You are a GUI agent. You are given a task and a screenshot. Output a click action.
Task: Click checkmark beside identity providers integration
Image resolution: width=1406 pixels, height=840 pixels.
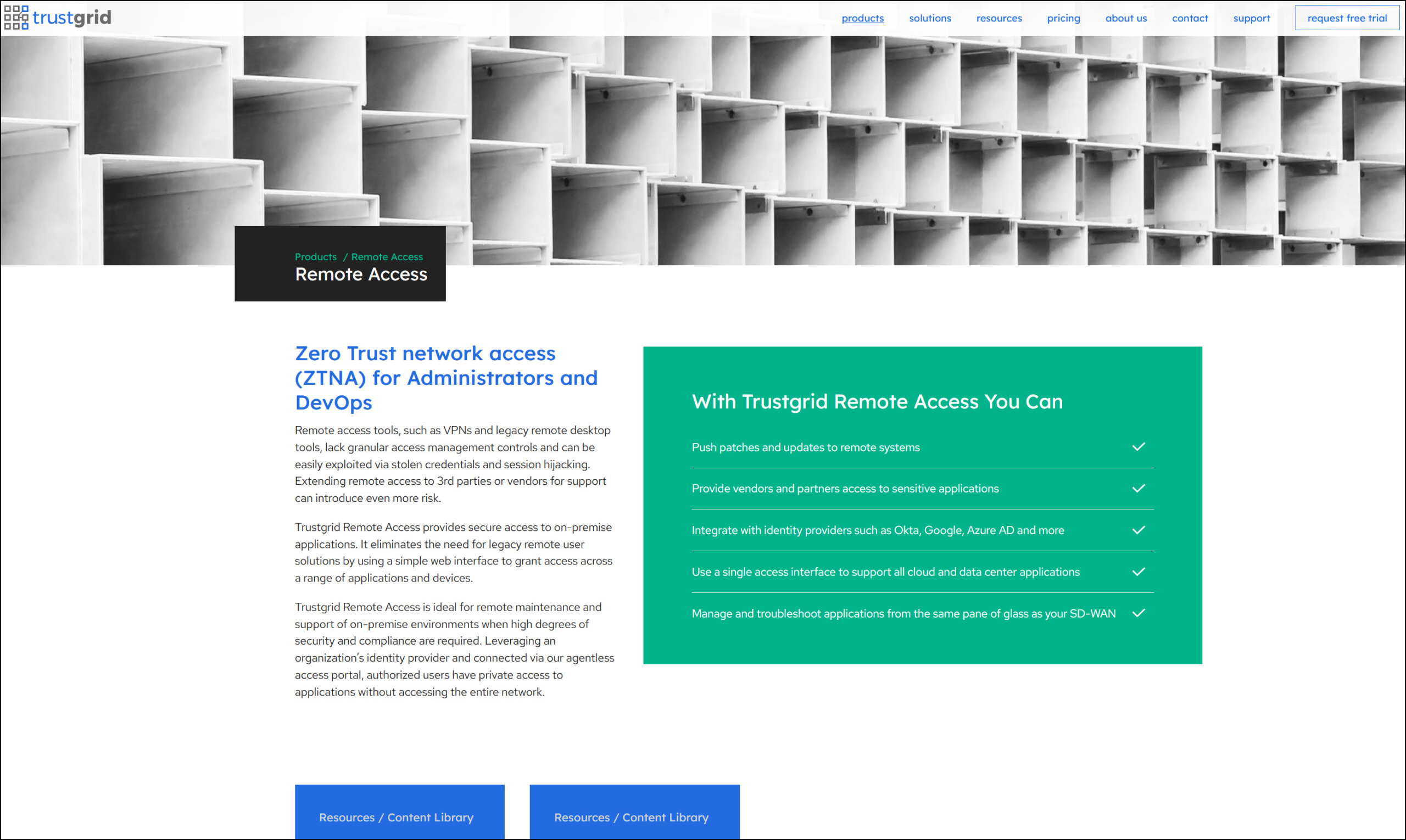click(1138, 530)
